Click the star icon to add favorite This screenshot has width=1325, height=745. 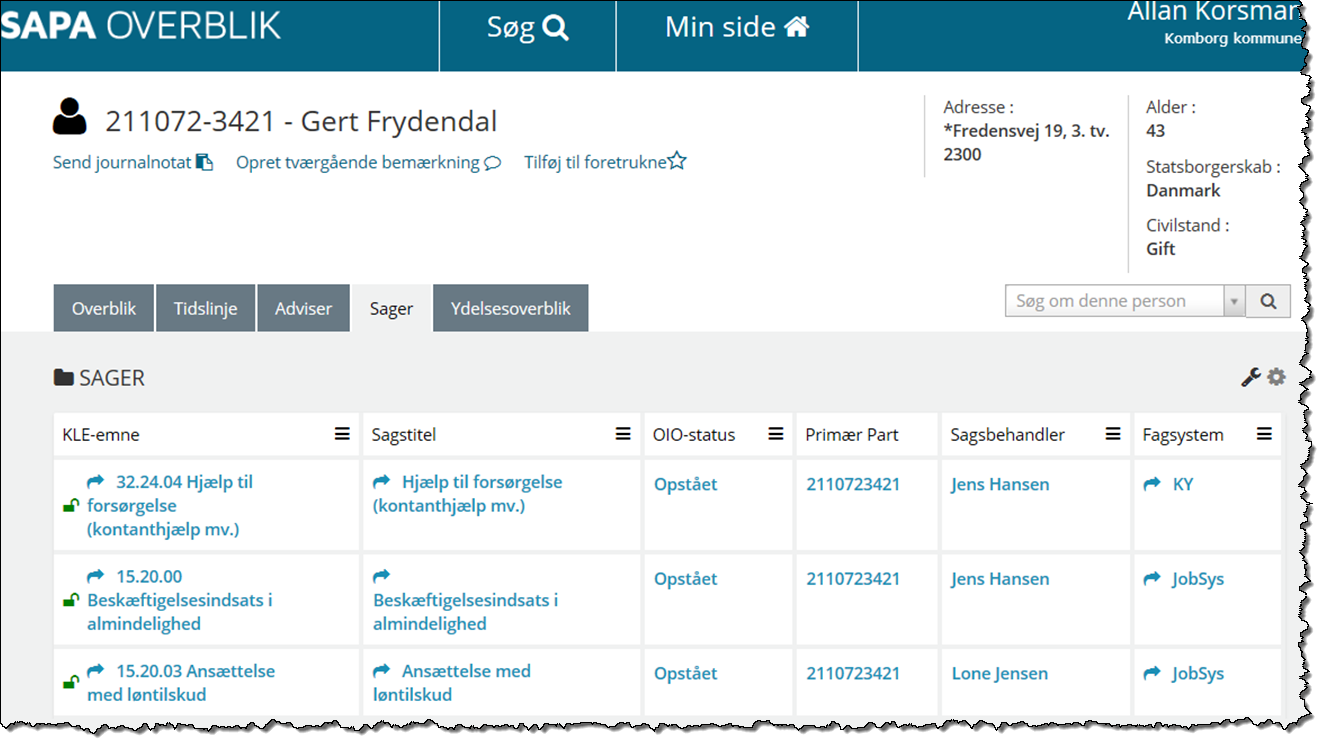[677, 161]
